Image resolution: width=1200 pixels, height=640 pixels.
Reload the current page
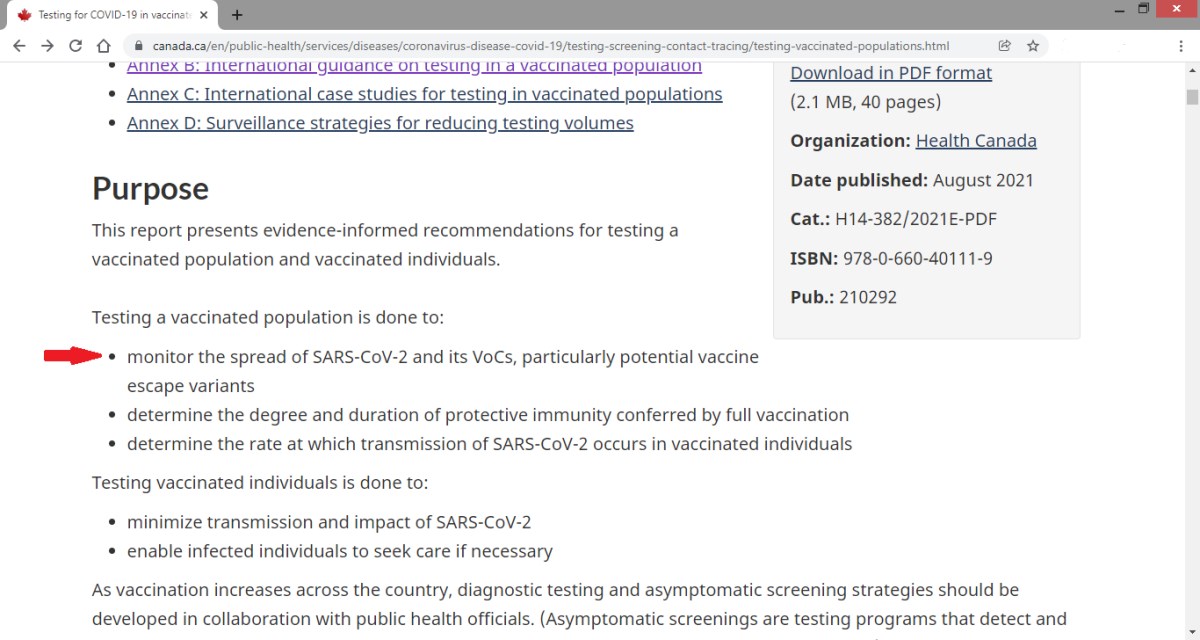[75, 46]
